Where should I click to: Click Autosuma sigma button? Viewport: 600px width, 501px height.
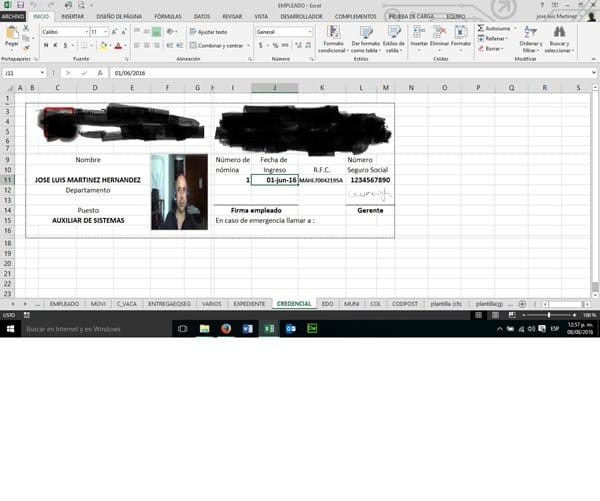pyautogui.click(x=493, y=28)
